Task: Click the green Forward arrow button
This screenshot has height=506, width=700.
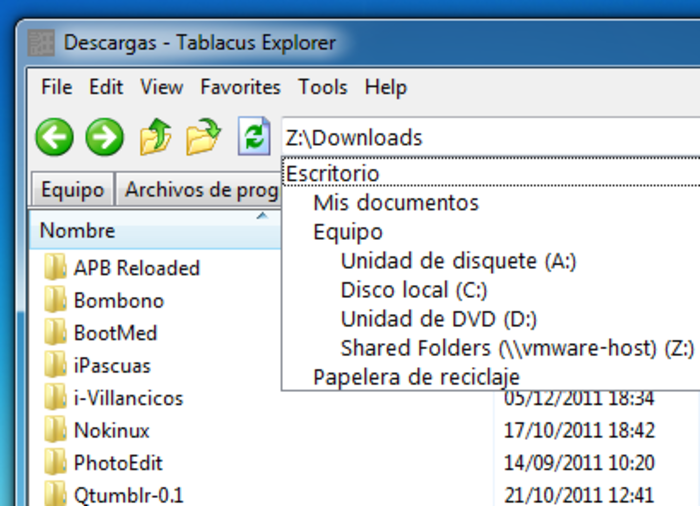Action: (104, 137)
